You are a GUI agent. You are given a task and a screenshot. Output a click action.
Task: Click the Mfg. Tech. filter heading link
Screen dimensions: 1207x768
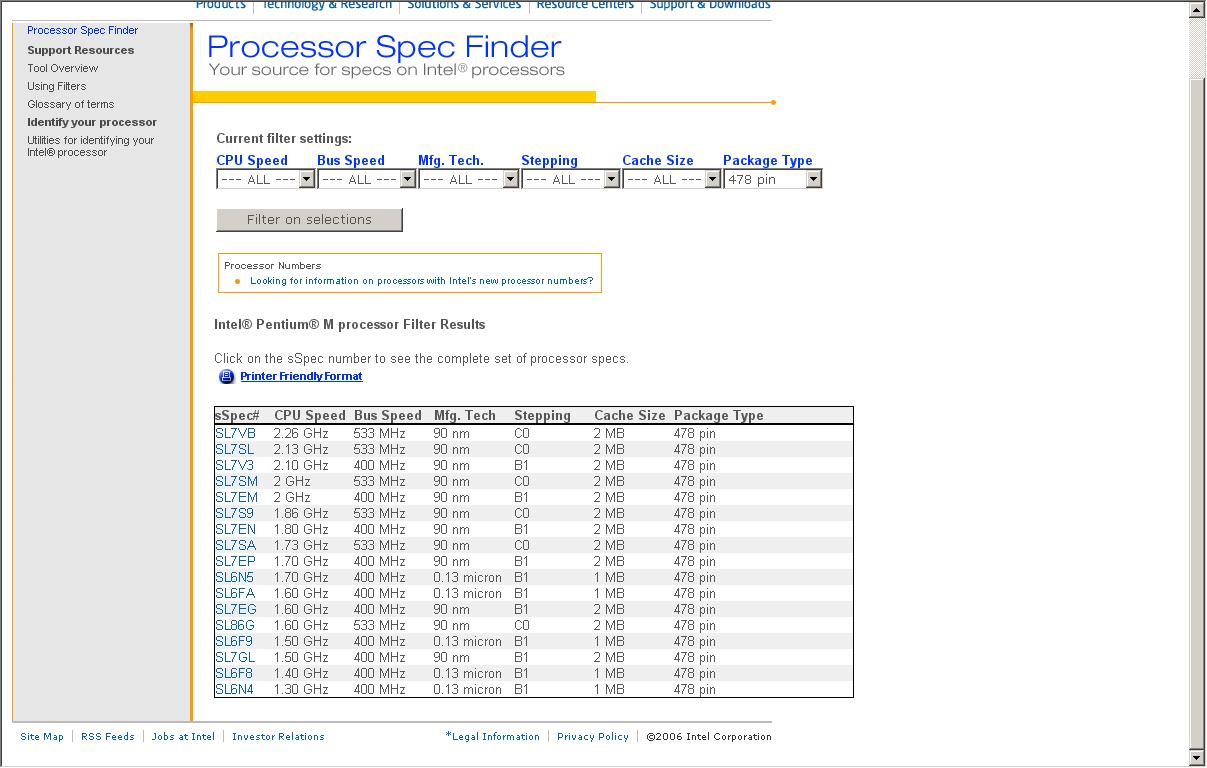pyautogui.click(x=451, y=161)
